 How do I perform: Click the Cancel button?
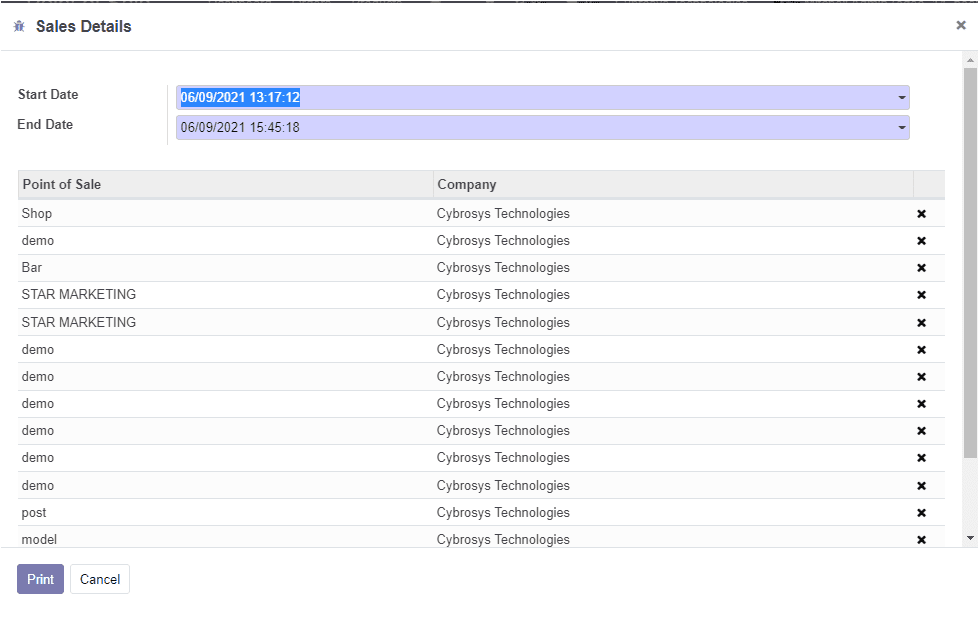click(x=100, y=579)
